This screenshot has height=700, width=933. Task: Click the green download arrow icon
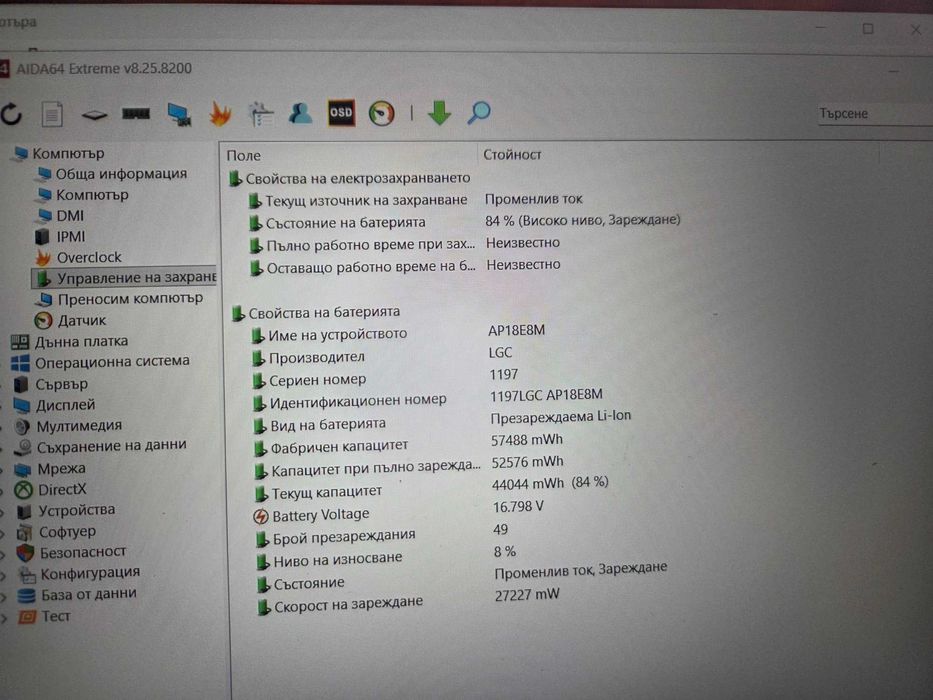440,112
